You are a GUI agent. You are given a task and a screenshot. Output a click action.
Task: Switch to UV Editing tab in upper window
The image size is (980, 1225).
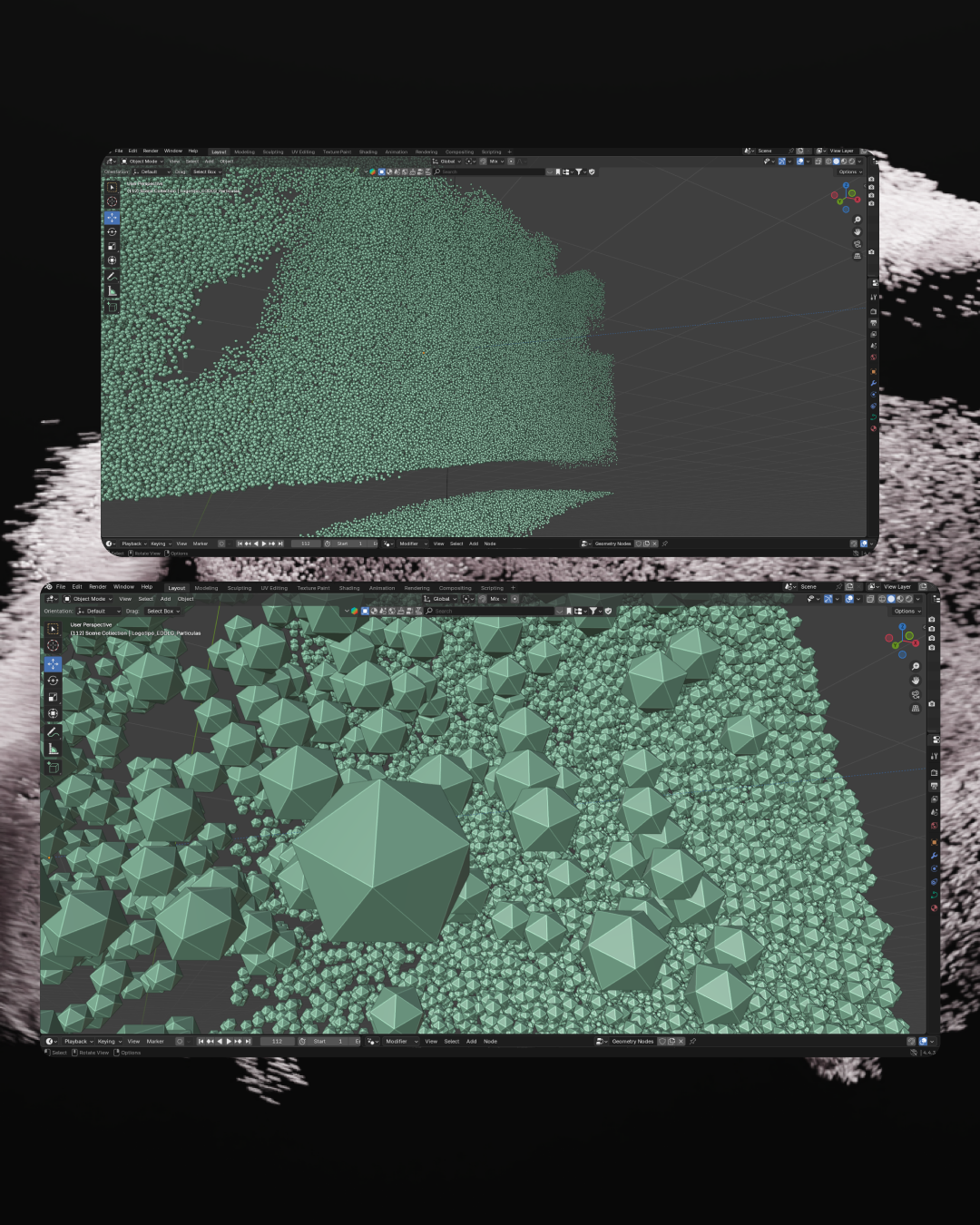pos(302,152)
